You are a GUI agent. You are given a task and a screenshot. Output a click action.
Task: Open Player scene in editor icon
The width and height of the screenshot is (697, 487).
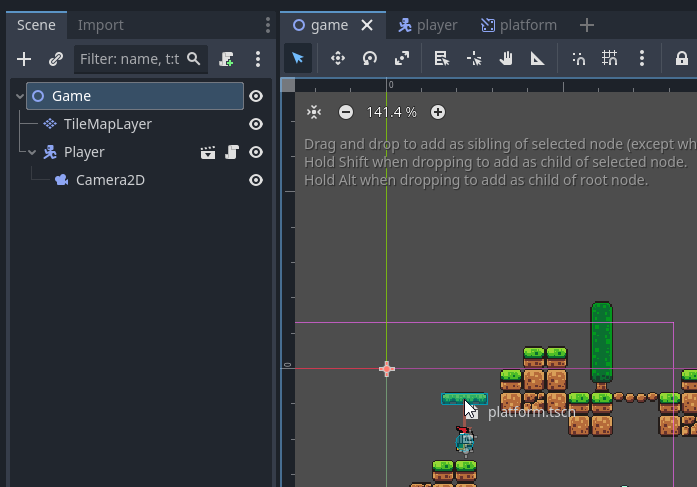(208, 152)
